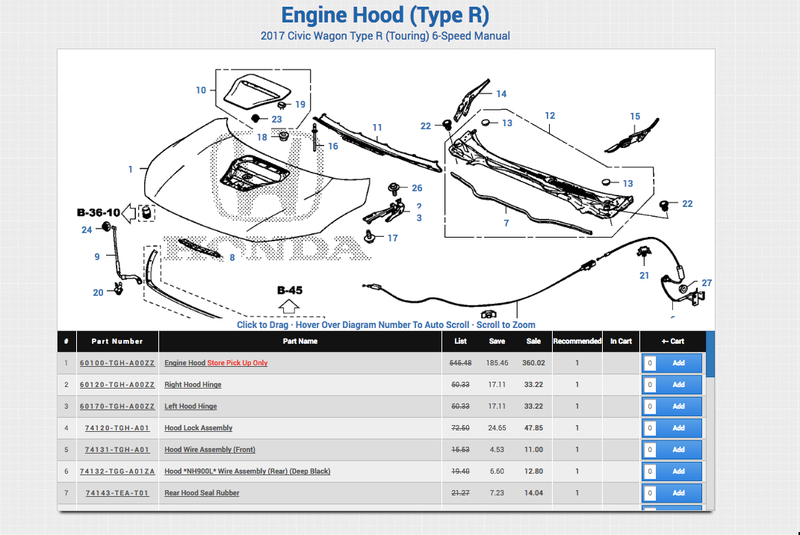This screenshot has height=535, width=800.
Task: Open Rear Hood Seal Rubber link
Action: pos(202,493)
